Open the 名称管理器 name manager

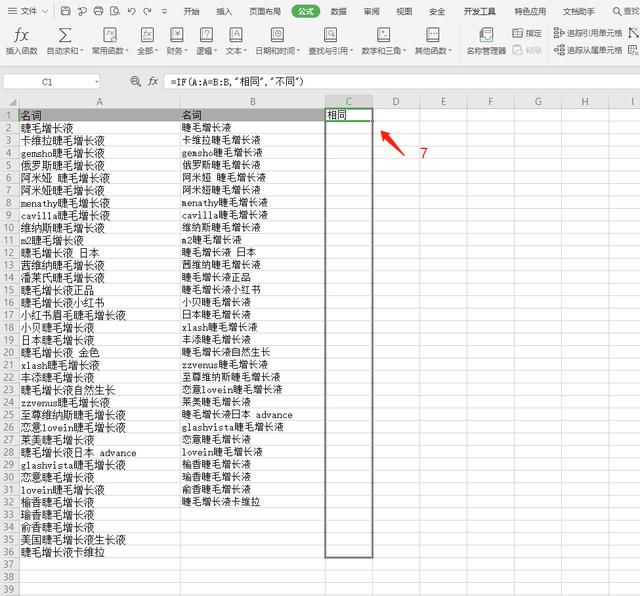pyautogui.click(x=486, y=41)
